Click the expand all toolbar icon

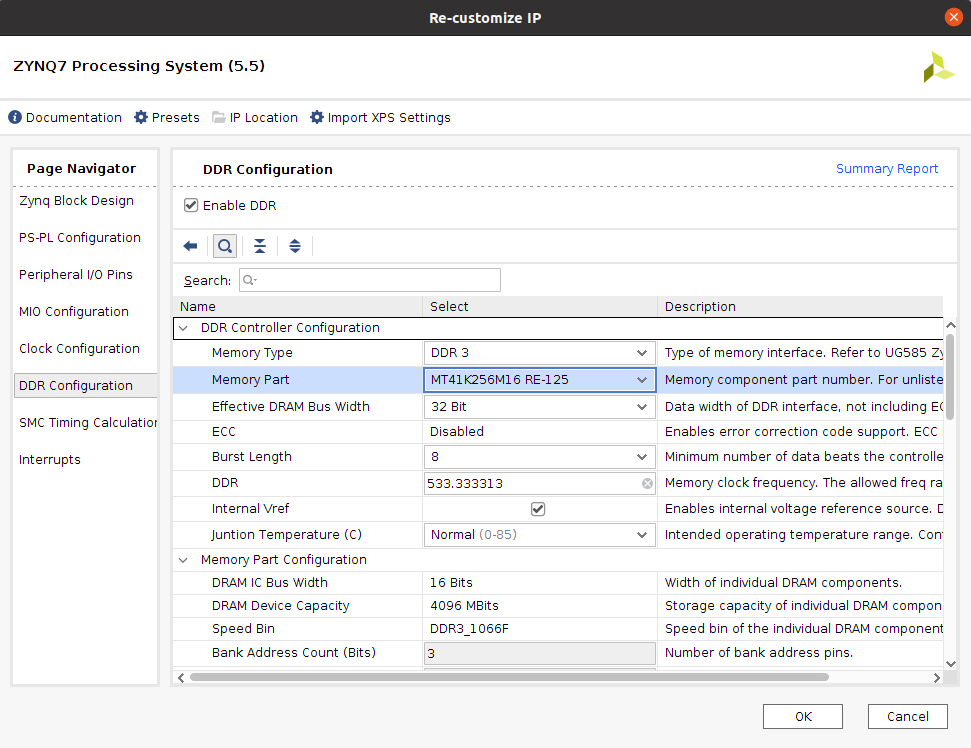pyautogui.click(x=295, y=246)
